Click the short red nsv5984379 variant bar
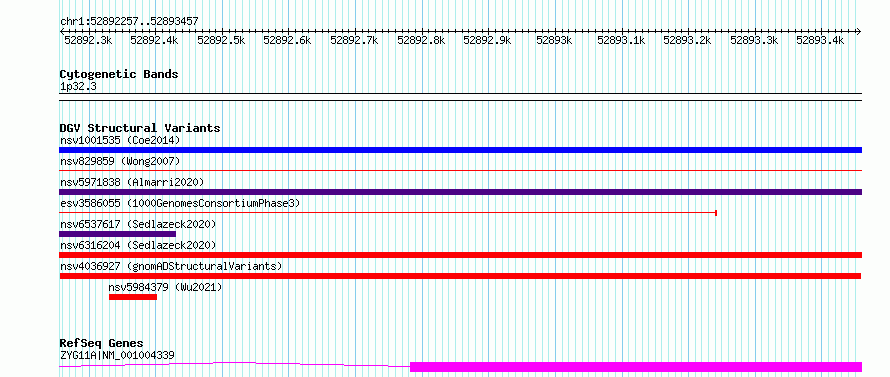This screenshot has height=377, width=890. [x=133, y=297]
